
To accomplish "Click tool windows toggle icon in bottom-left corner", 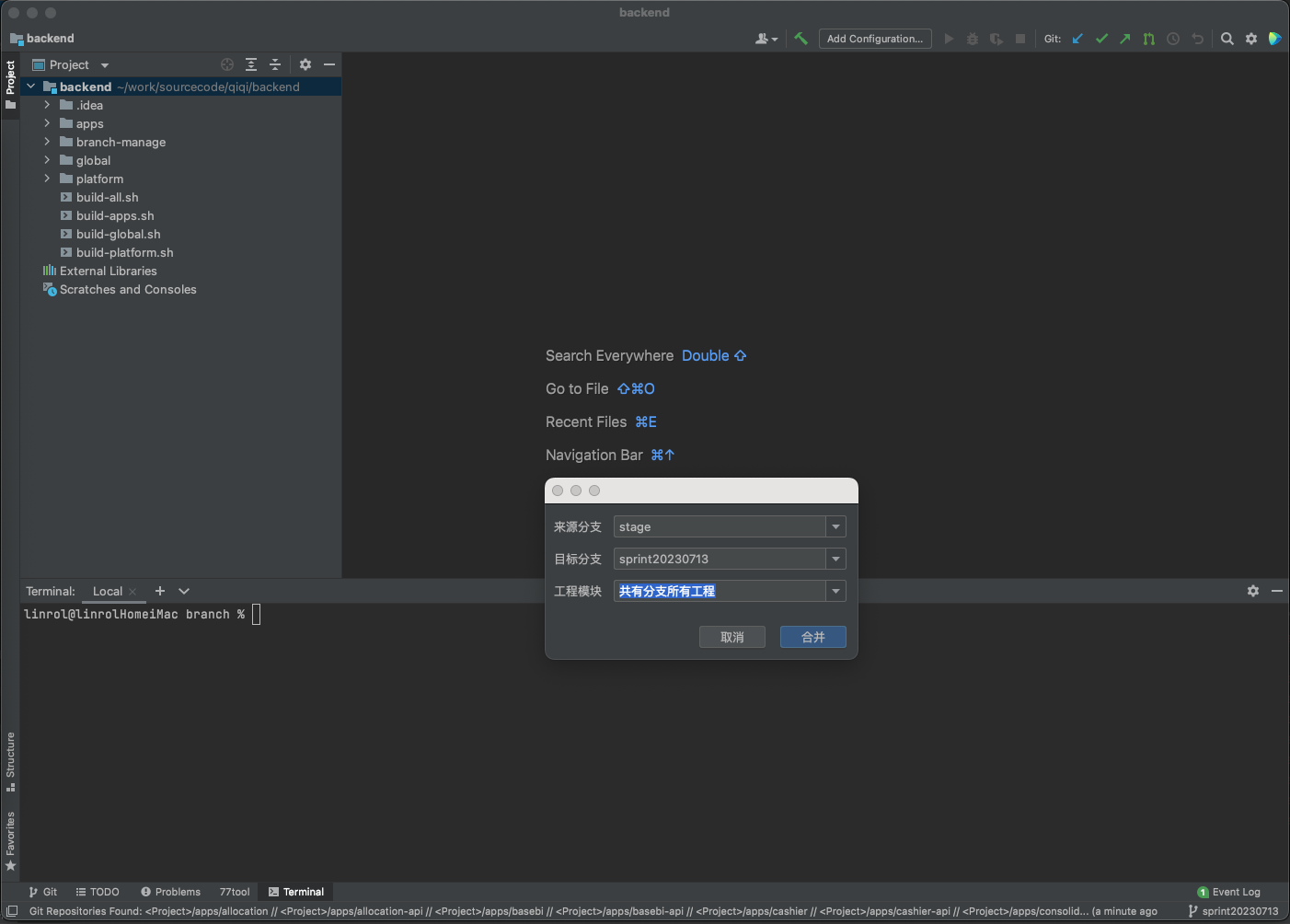I will click(x=12, y=911).
